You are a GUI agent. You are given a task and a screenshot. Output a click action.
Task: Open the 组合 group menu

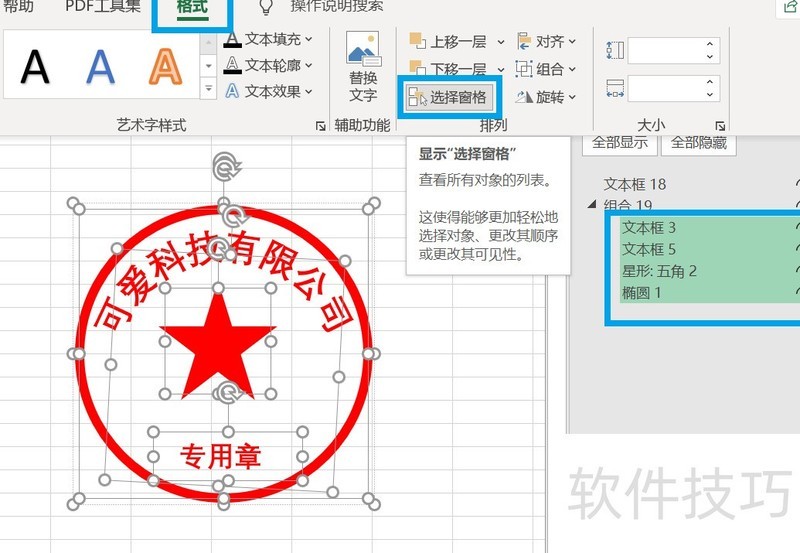tap(546, 69)
